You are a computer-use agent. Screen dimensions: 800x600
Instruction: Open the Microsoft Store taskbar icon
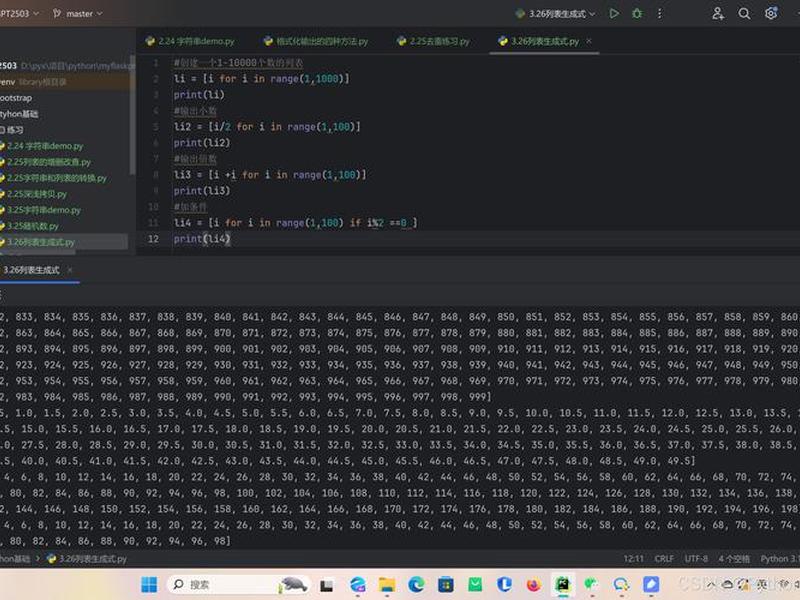pos(445,585)
